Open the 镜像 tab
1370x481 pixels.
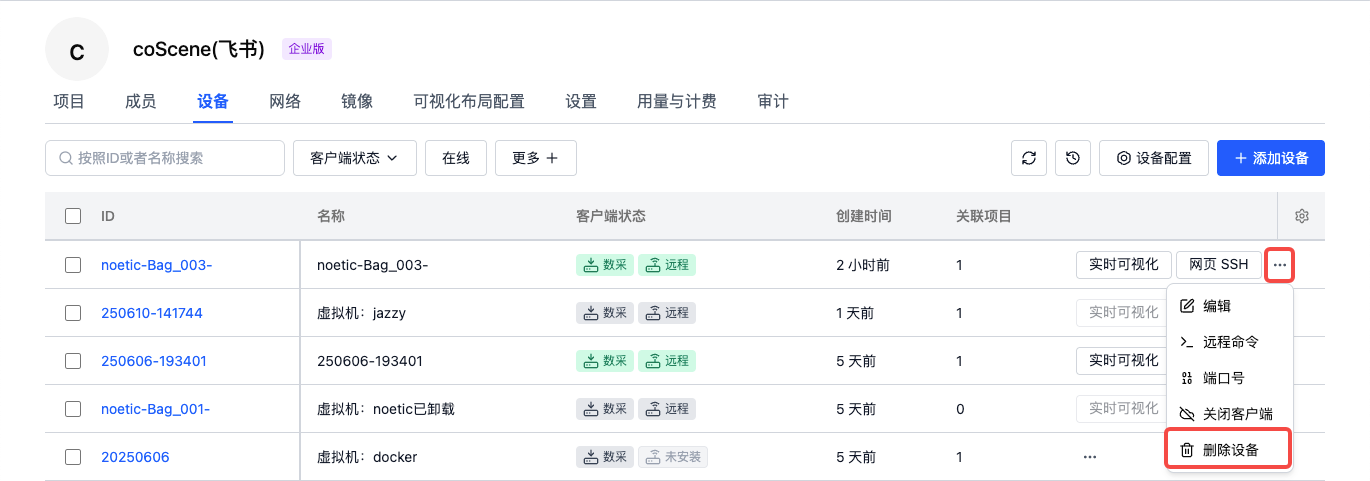point(357,101)
